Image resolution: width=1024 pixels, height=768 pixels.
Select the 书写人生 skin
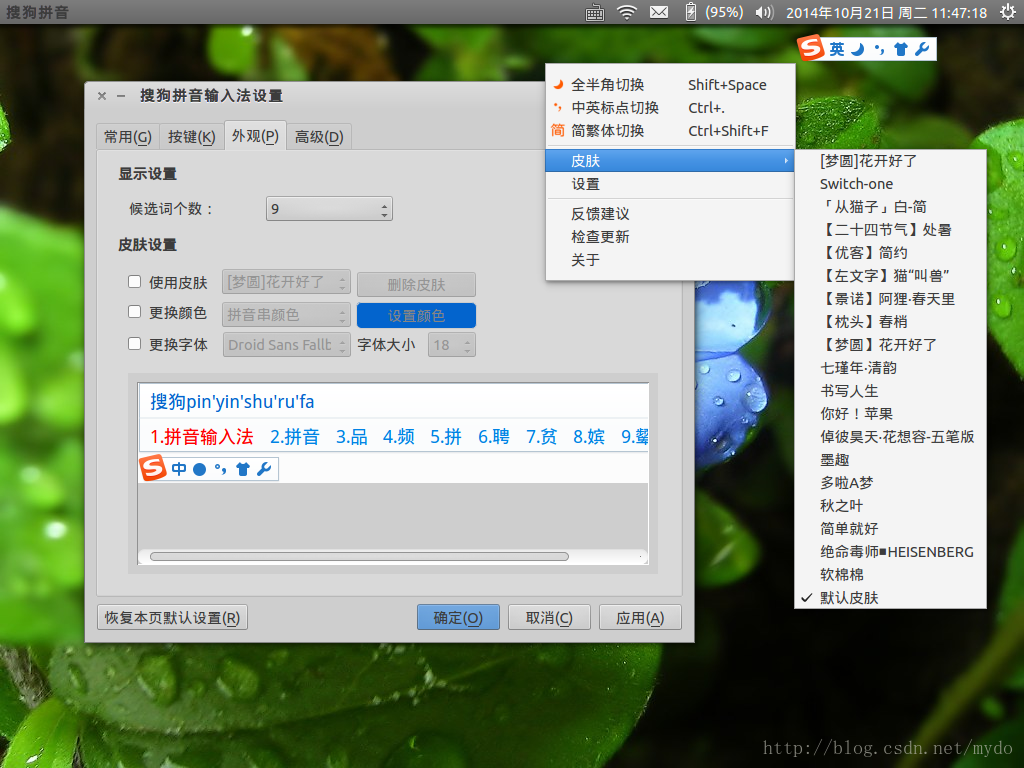[x=890, y=391]
